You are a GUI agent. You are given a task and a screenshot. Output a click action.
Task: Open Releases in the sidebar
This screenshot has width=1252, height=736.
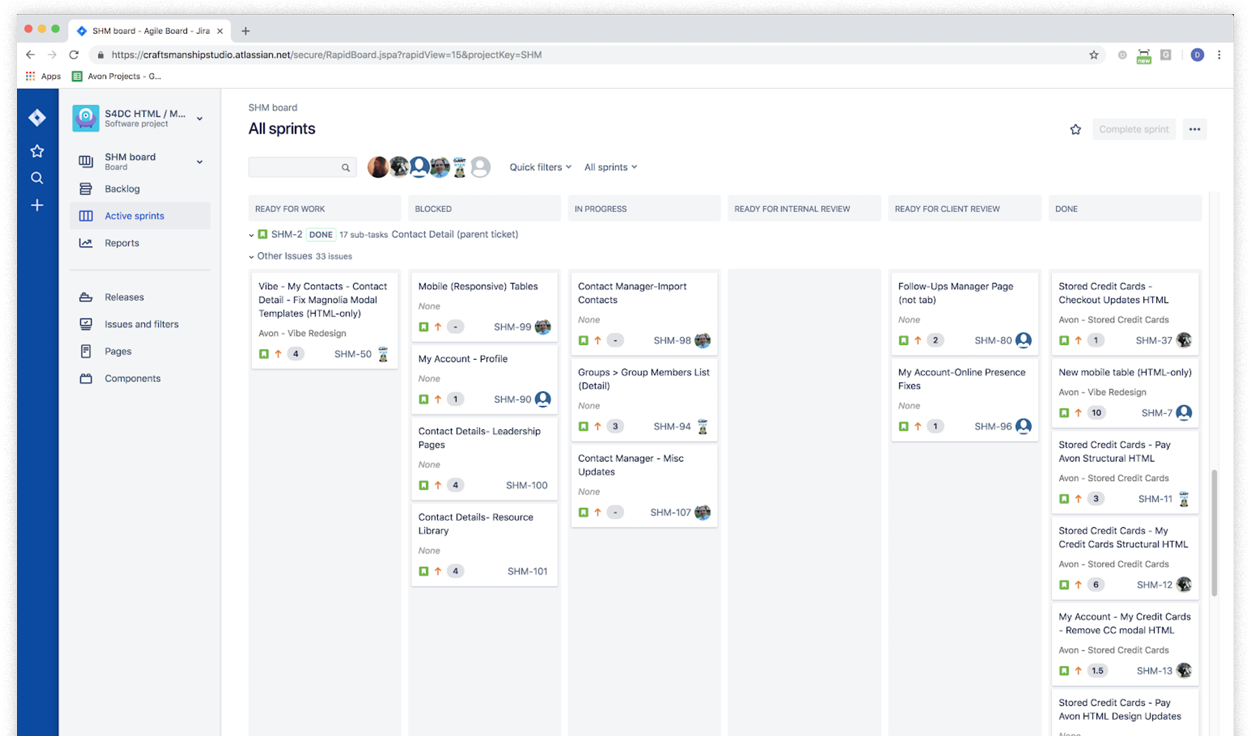coord(140,297)
